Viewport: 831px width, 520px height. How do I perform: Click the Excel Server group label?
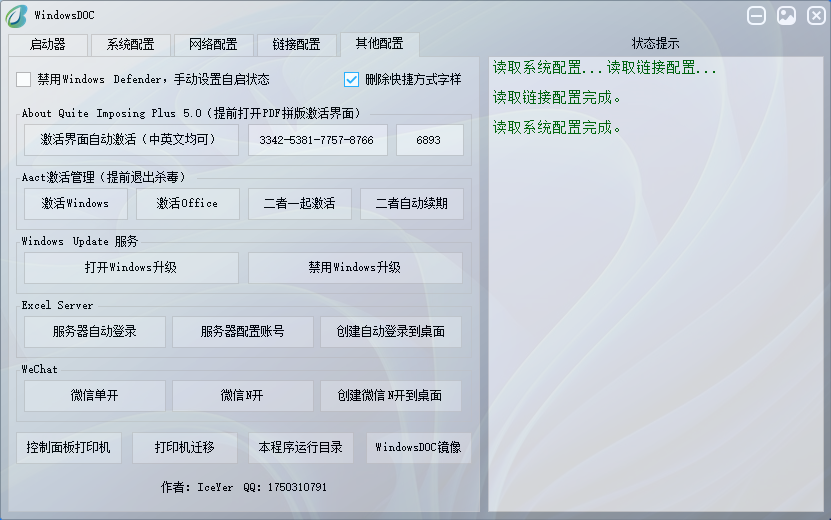(x=57, y=305)
